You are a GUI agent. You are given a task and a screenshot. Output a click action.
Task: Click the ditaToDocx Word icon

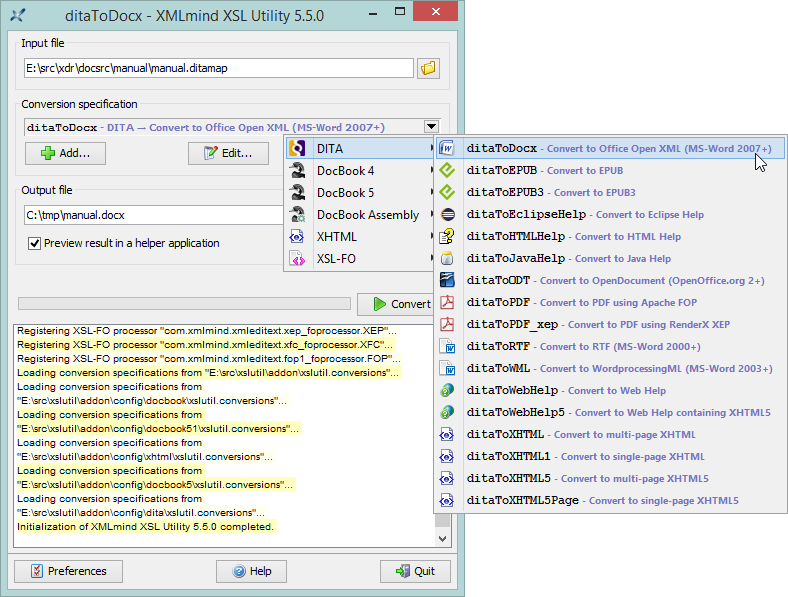[x=447, y=148]
